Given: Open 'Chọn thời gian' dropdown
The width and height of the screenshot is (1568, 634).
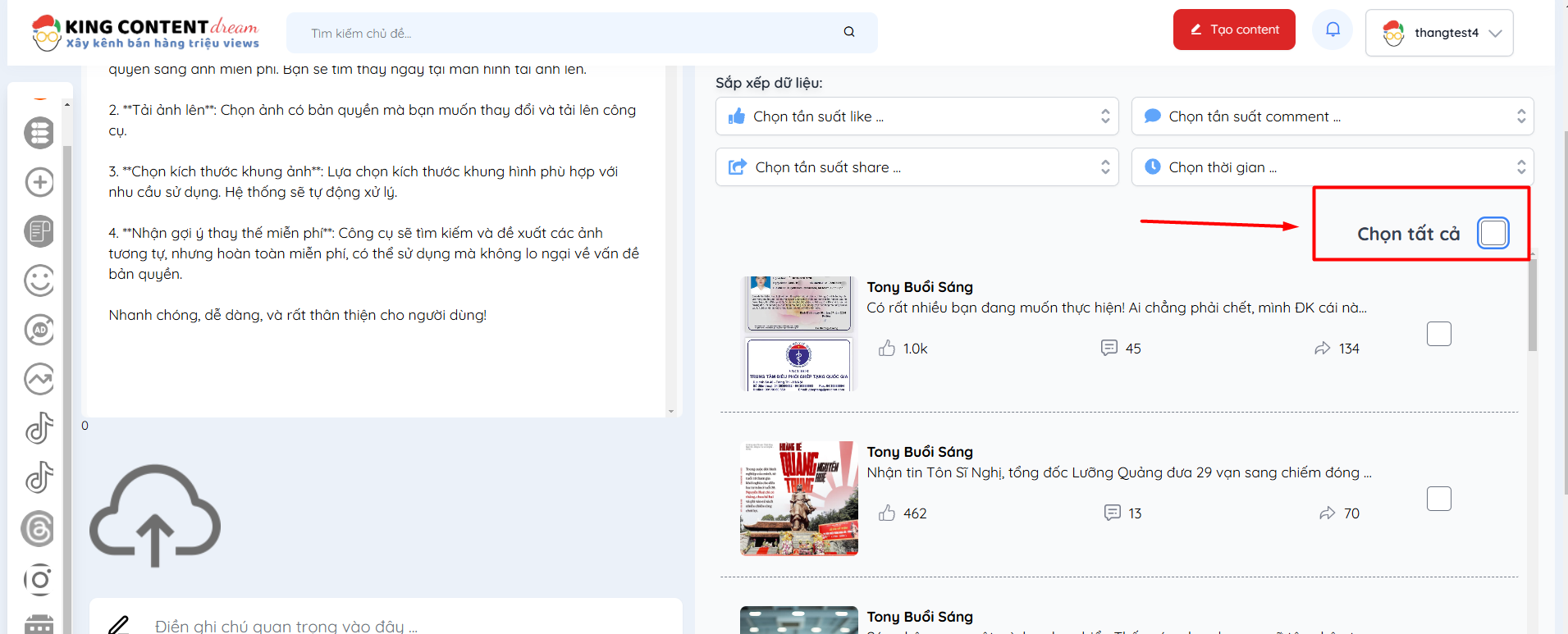Looking at the screenshot, I should pyautogui.click(x=1332, y=167).
